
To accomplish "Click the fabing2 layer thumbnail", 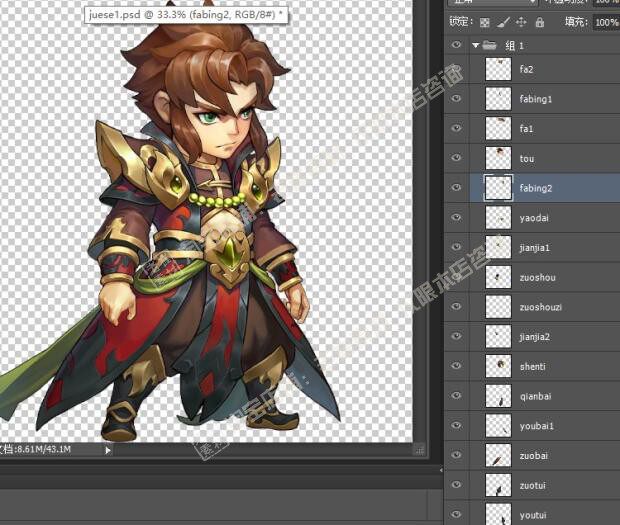I will (498, 188).
